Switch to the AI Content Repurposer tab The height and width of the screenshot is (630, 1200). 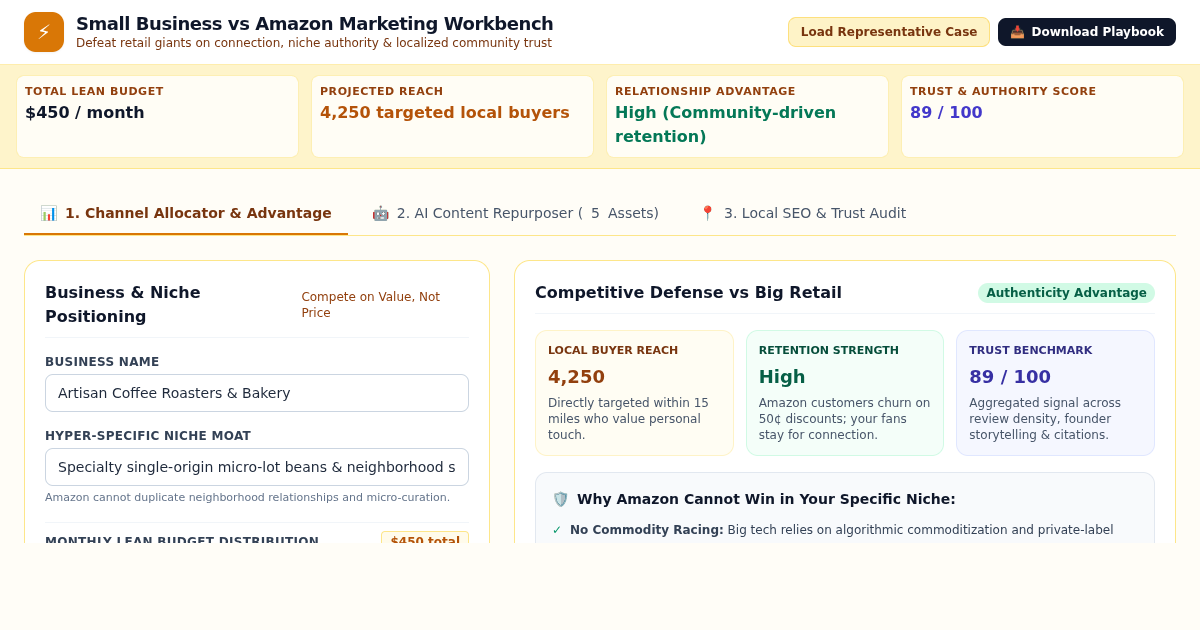coord(515,213)
